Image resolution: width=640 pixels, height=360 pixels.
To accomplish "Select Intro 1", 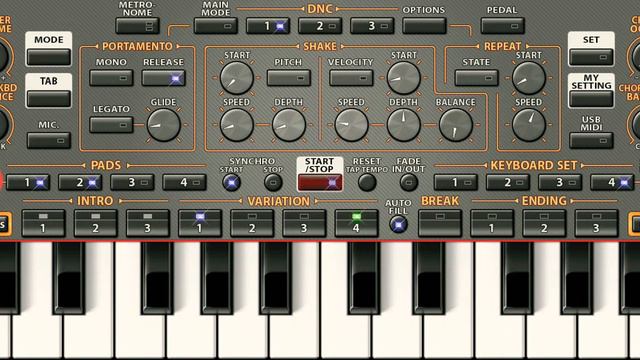I will [43, 223].
